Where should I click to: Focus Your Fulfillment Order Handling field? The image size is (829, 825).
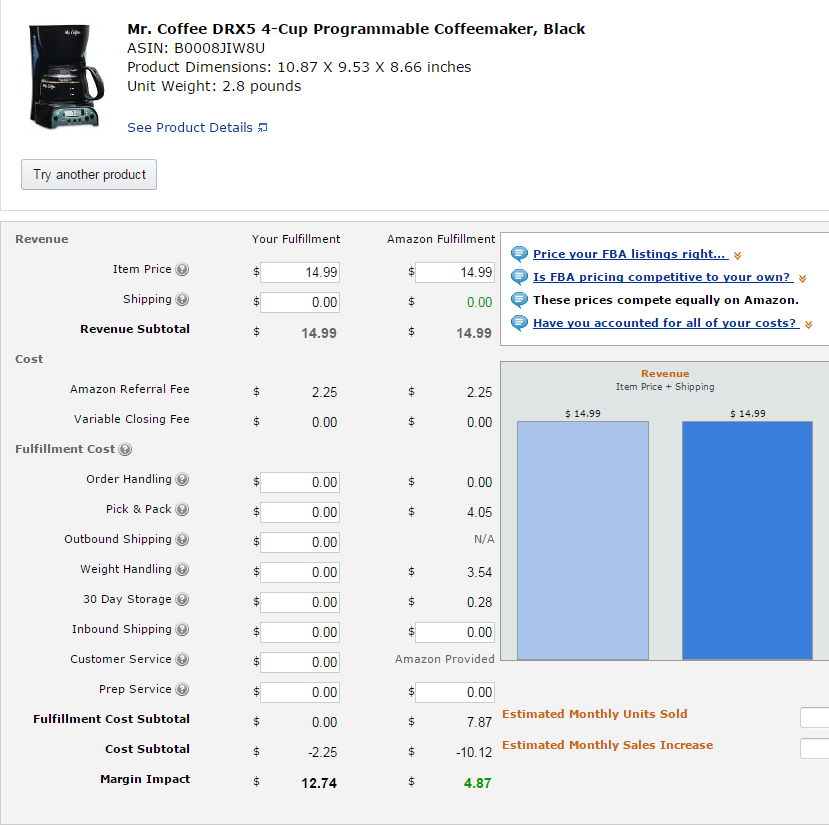coord(300,482)
